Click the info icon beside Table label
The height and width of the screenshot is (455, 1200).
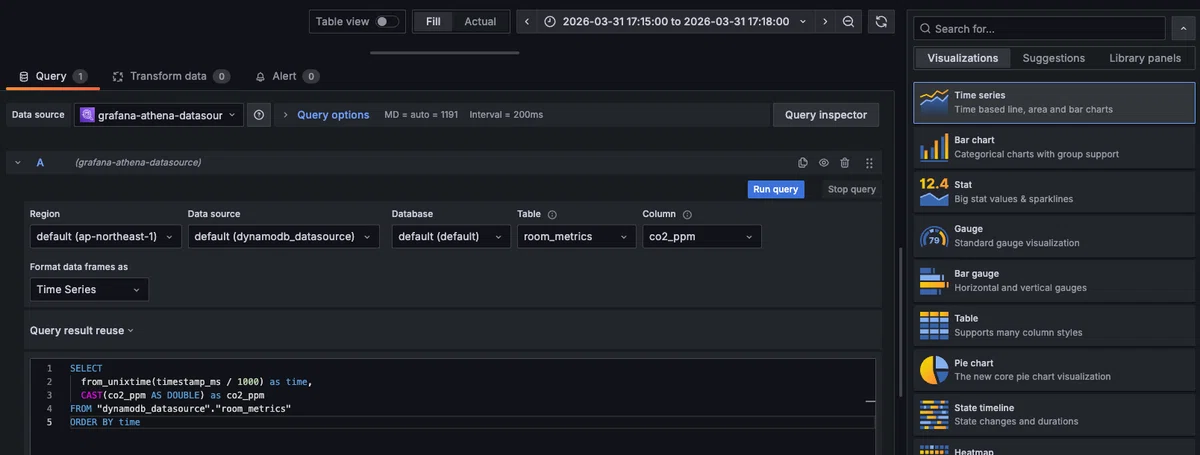(552, 214)
